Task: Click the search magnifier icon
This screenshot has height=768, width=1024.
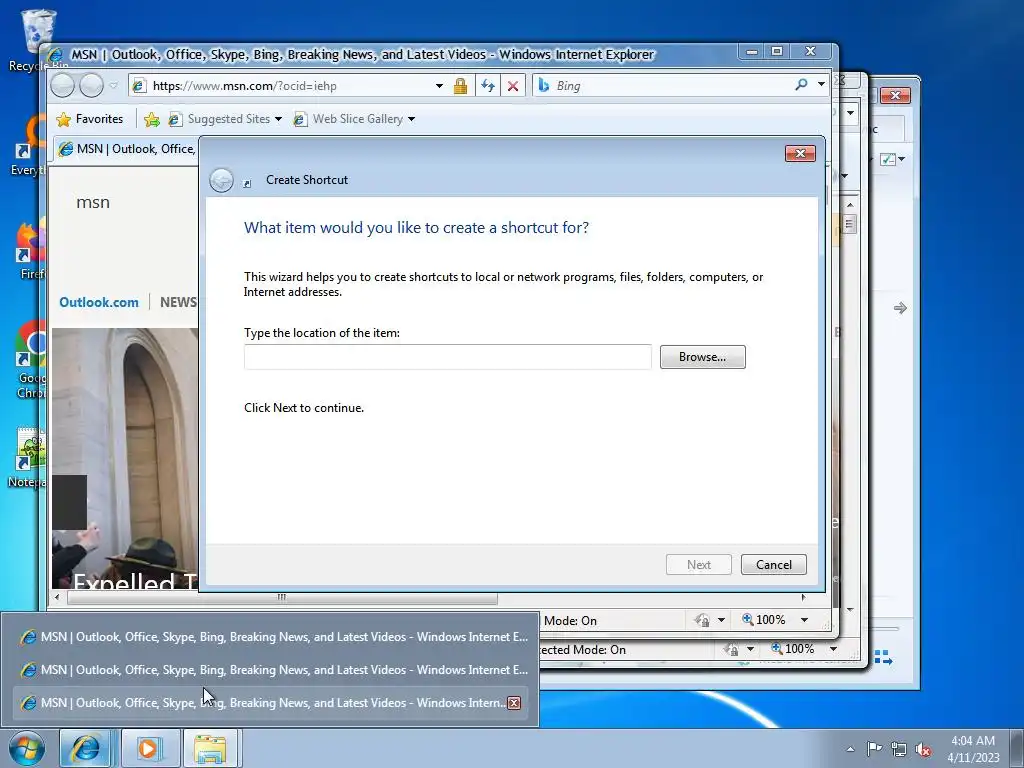Action: (x=801, y=85)
